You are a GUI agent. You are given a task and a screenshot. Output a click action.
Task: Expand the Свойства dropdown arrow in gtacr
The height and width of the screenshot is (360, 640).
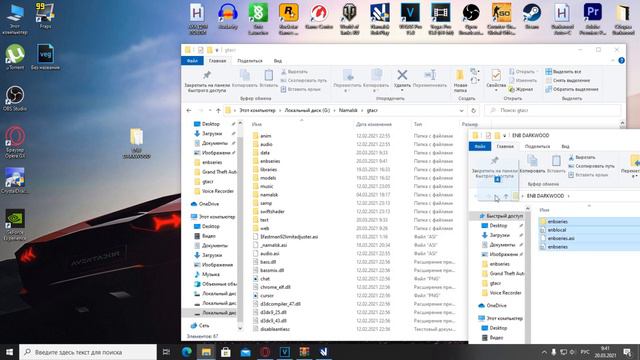(496, 90)
